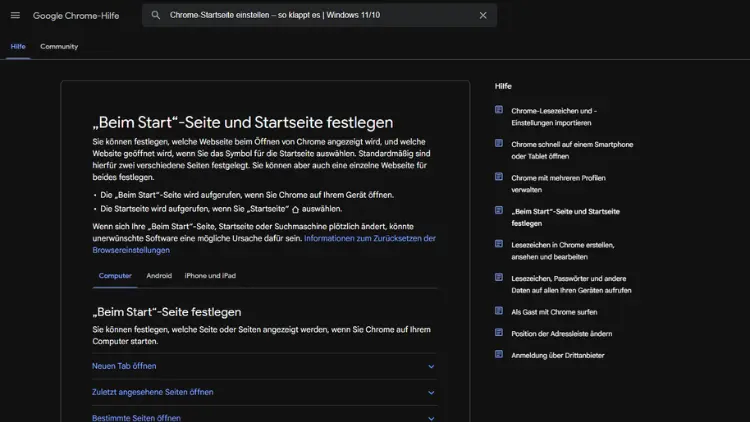Screen dimensions: 750x422
Task: Select the Computer platform tab
Action: [115, 276]
